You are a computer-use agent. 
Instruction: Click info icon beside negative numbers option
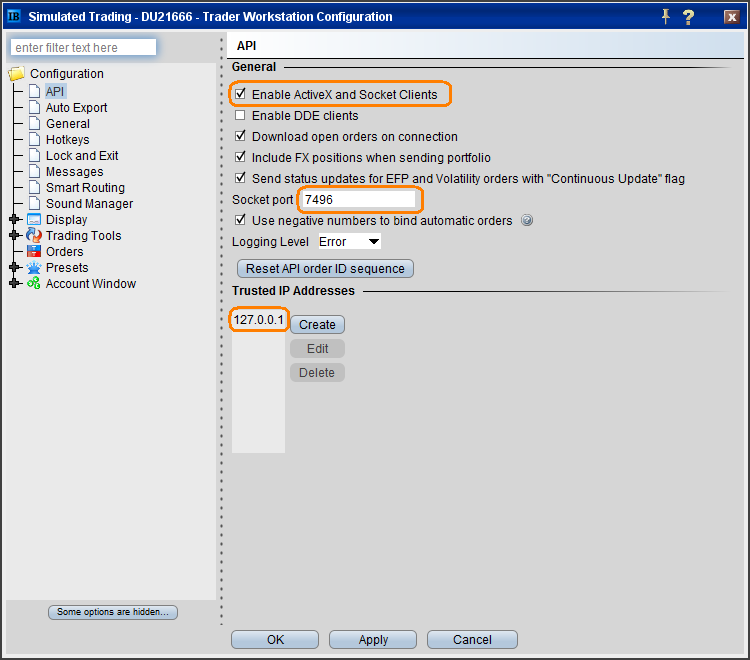pyautogui.click(x=527, y=220)
